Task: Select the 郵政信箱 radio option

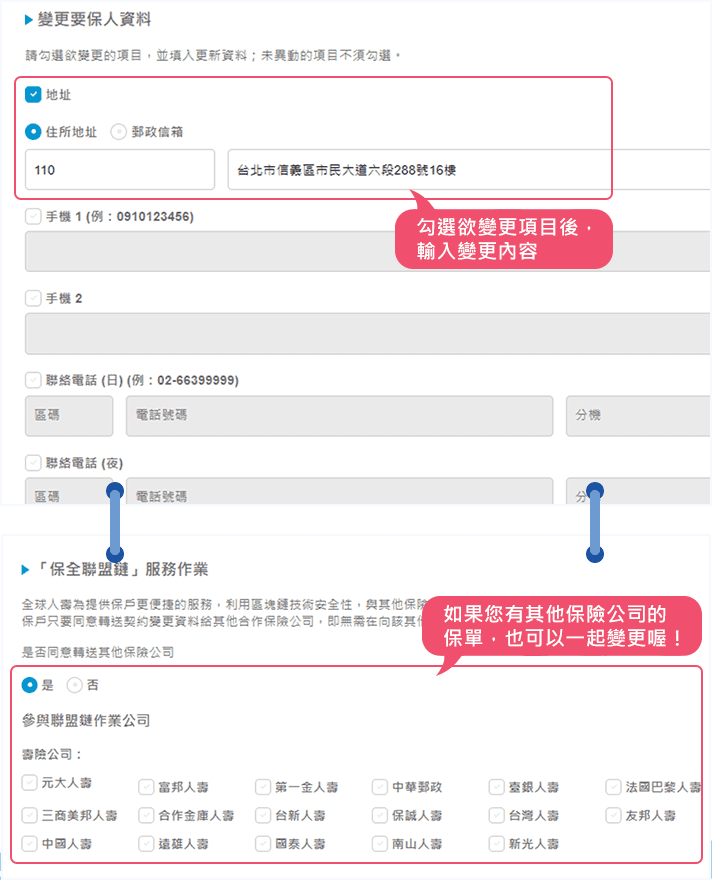Action: [118, 132]
